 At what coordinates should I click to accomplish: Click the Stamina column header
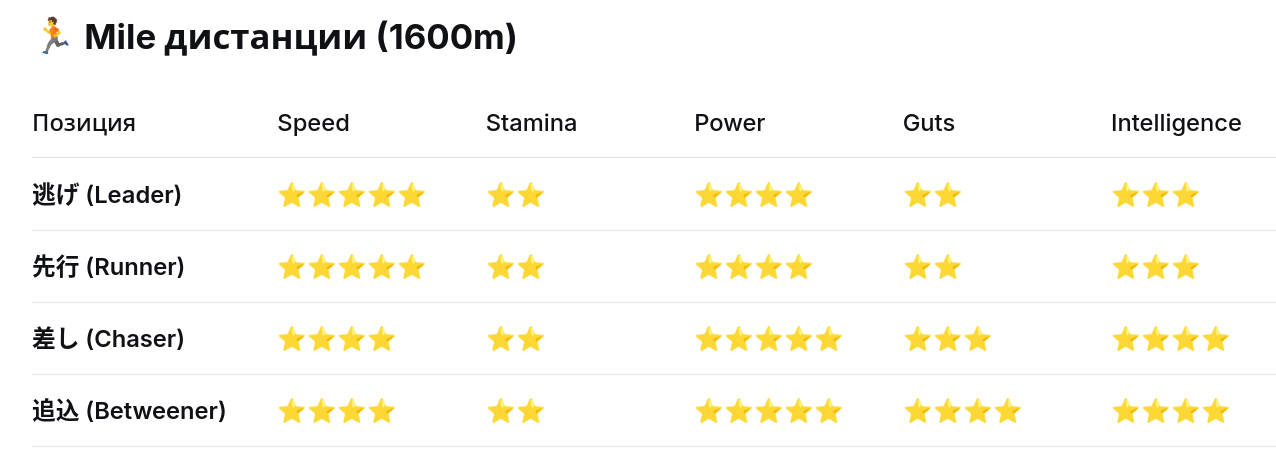click(531, 123)
